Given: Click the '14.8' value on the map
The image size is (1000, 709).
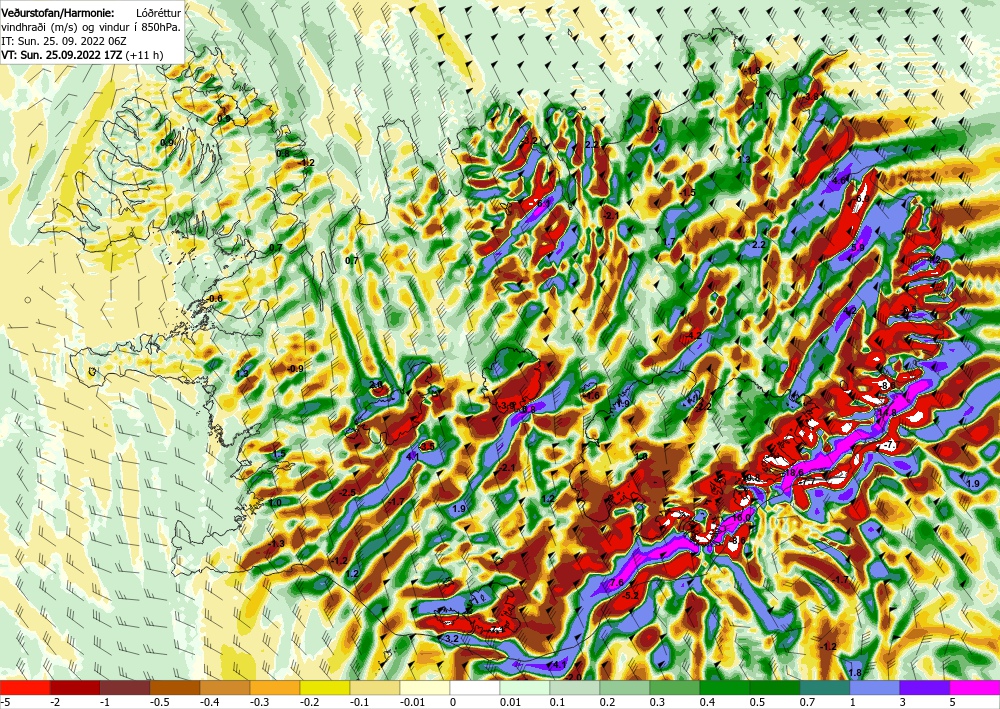Looking at the screenshot, I should pyautogui.click(x=888, y=413).
